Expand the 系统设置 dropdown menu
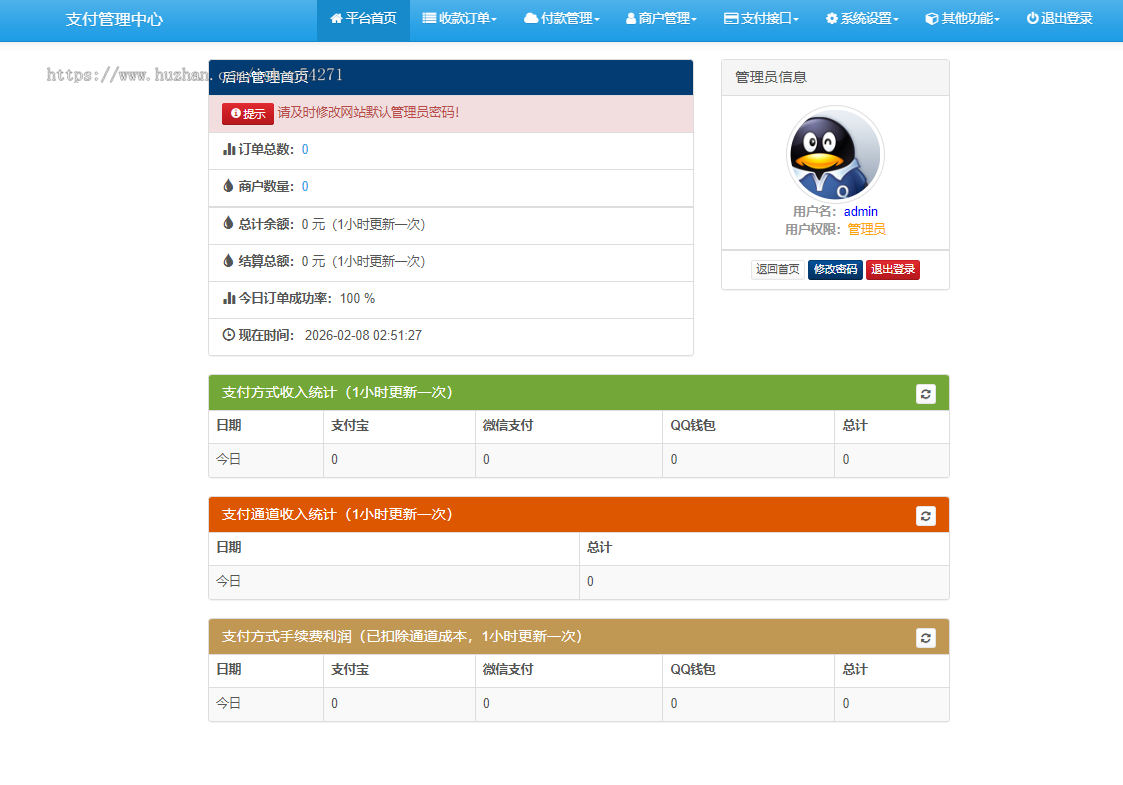1123x785 pixels. 862,19
